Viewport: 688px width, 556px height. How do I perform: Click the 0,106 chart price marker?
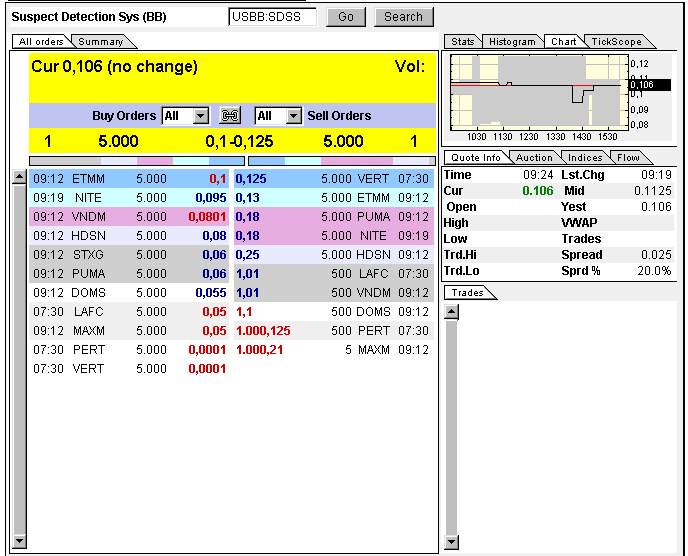(650, 85)
